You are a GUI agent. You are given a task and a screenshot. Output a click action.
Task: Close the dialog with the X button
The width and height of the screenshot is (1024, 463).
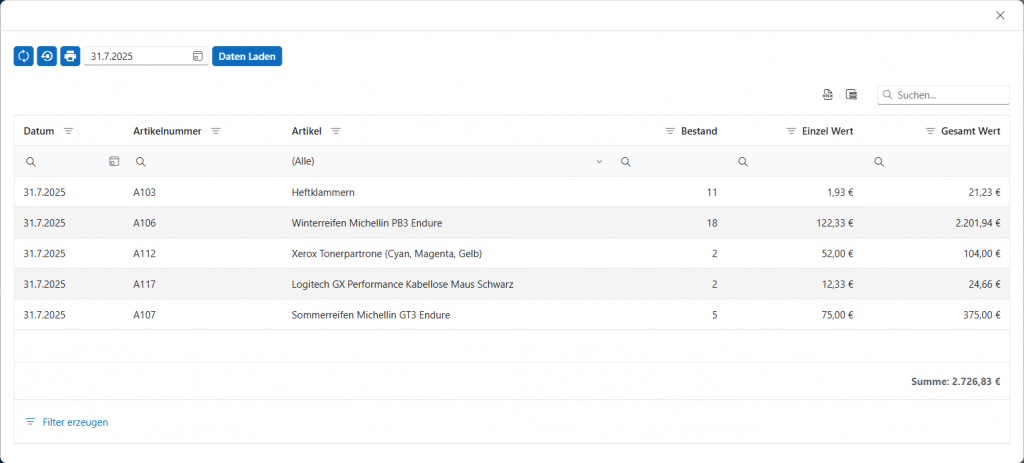click(x=1000, y=15)
